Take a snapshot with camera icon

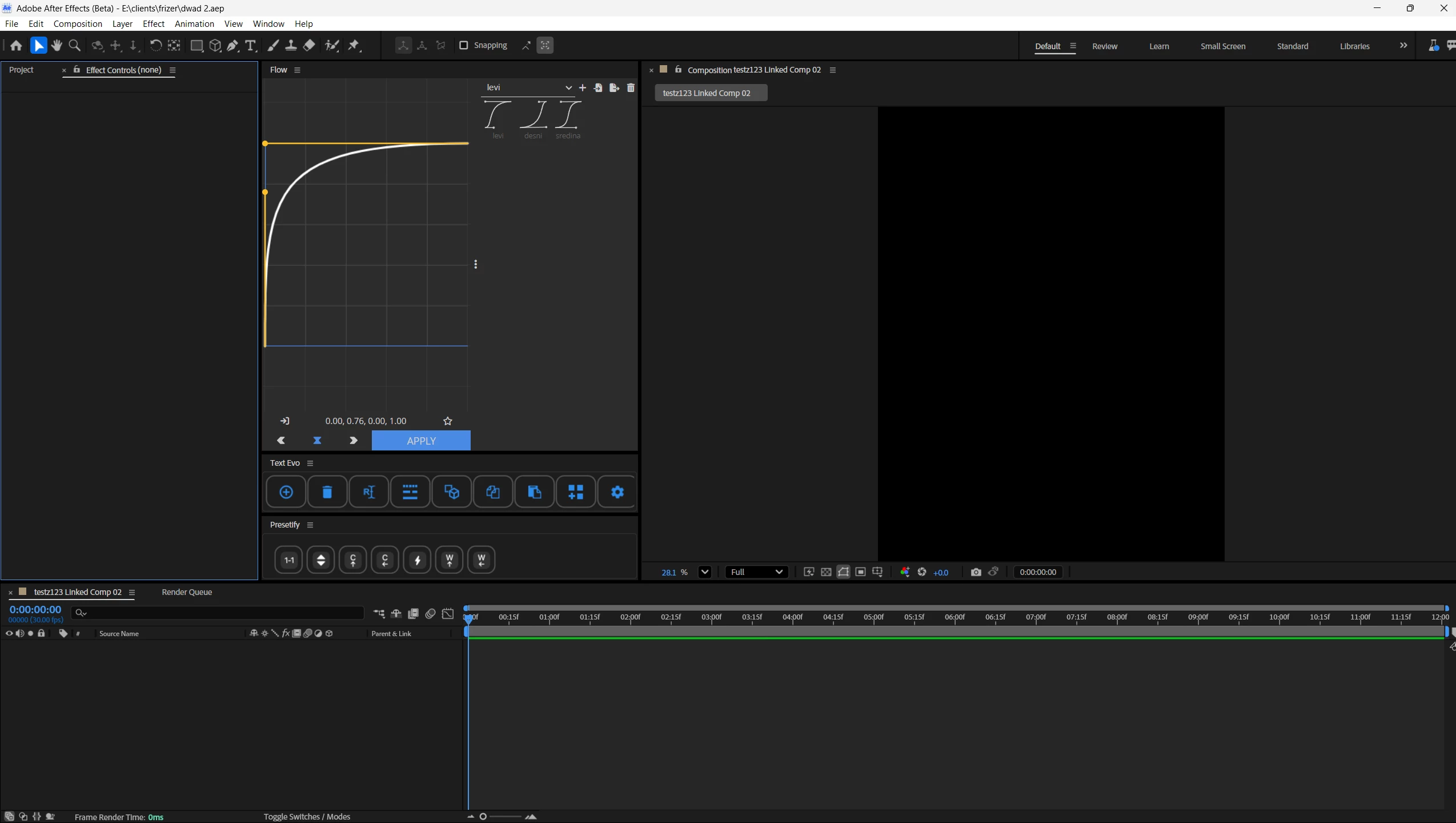[976, 572]
